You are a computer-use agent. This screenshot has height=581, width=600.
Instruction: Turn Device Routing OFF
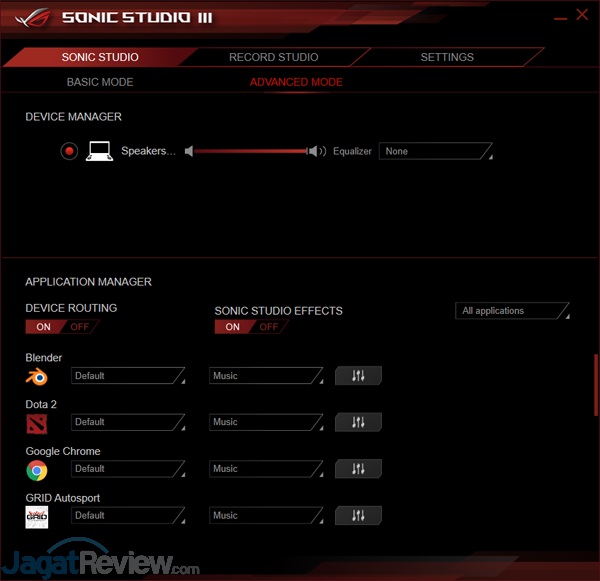tap(80, 327)
